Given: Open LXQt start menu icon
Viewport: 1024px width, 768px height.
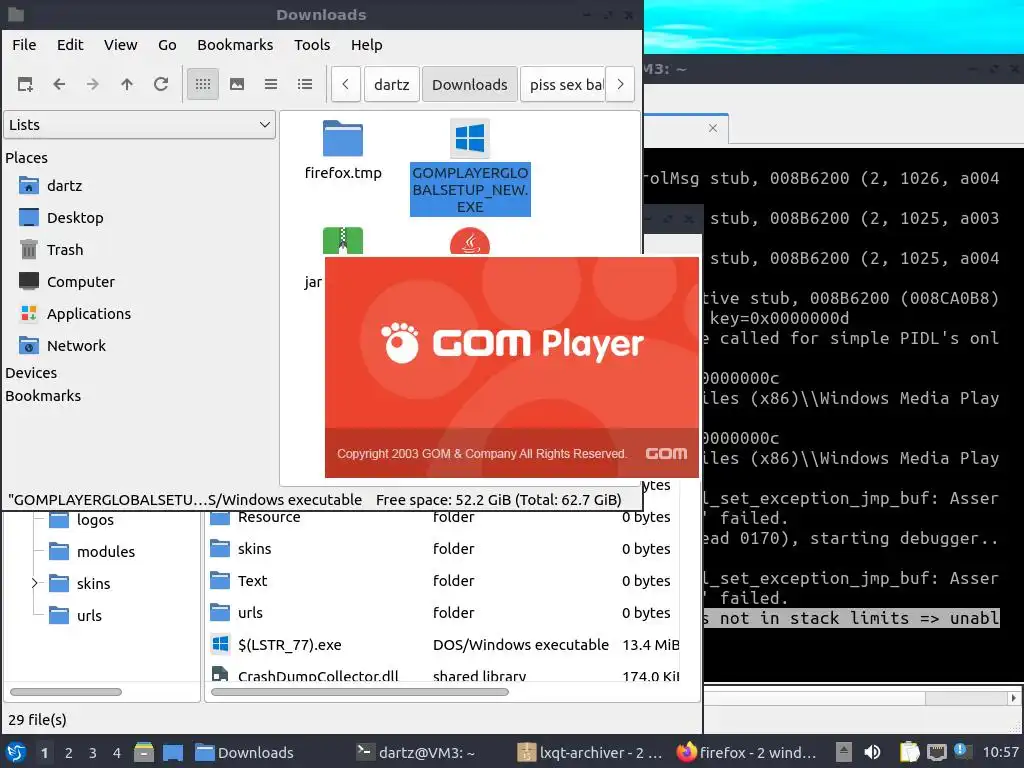Looking at the screenshot, I should [16, 752].
